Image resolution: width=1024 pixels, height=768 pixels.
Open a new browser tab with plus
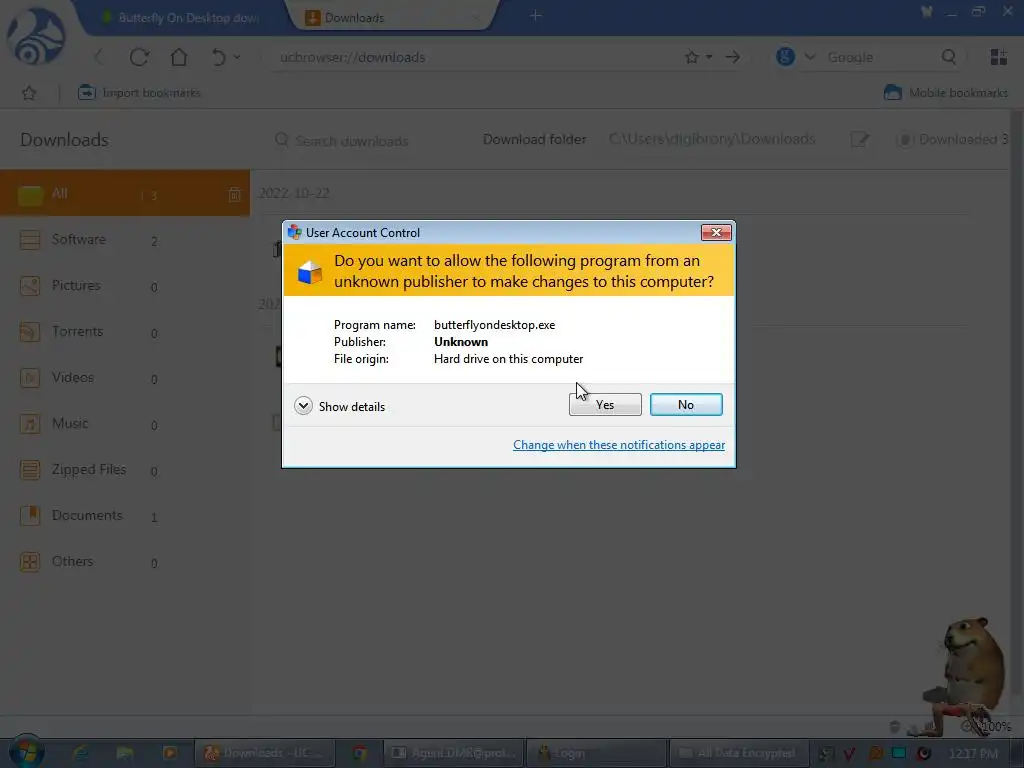(536, 16)
